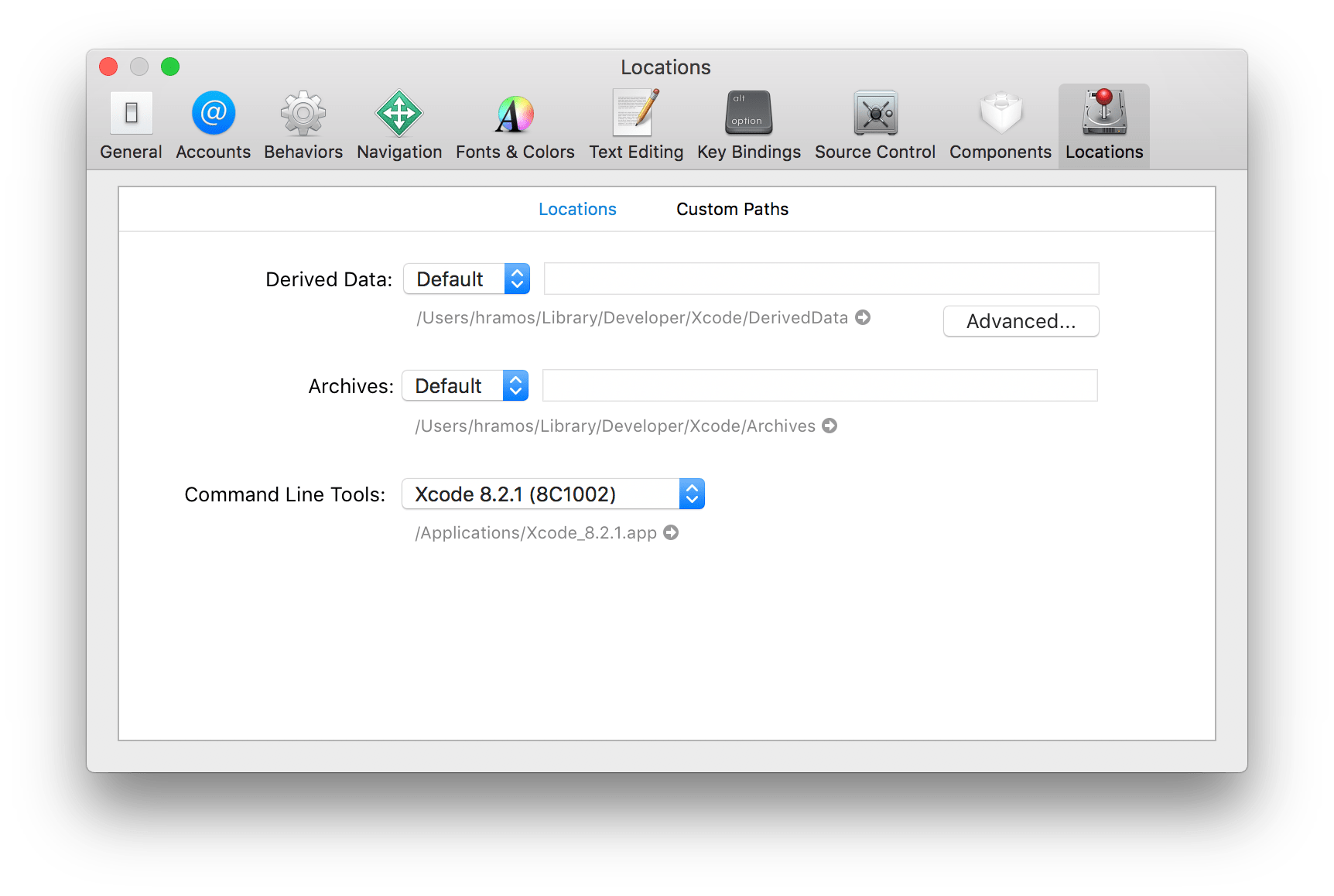Change the Command Line Tools version
Viewport: 1334px width, 896px height.
[552, 494]
